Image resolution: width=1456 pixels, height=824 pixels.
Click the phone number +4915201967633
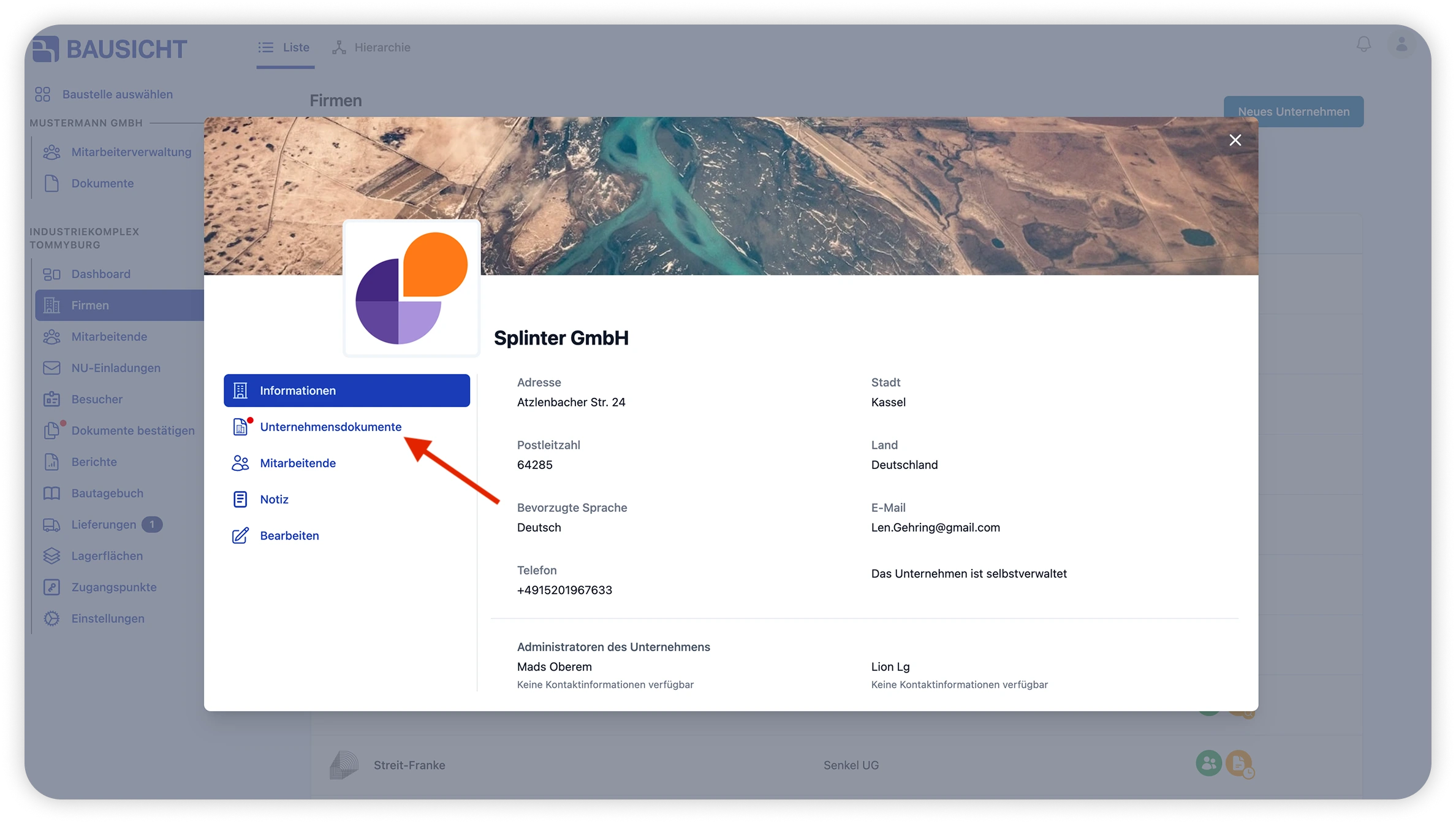coord(564,590)
